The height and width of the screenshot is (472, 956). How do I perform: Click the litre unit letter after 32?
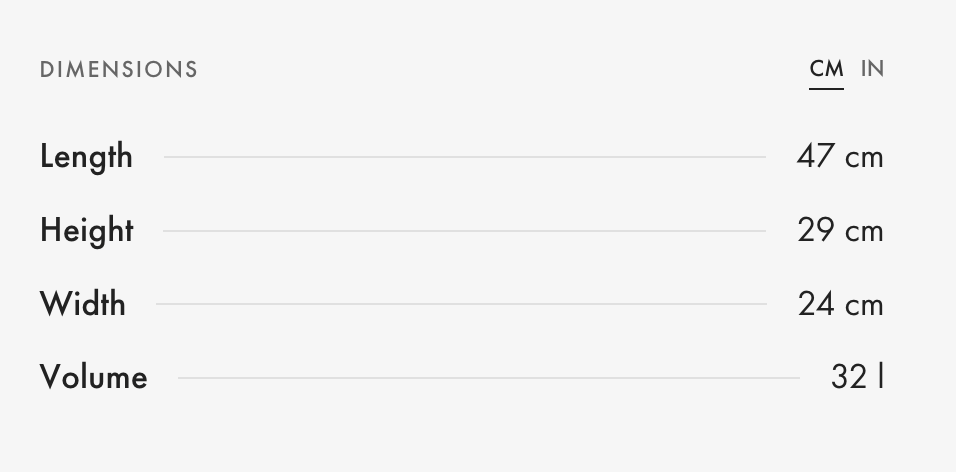coord(881,377)
